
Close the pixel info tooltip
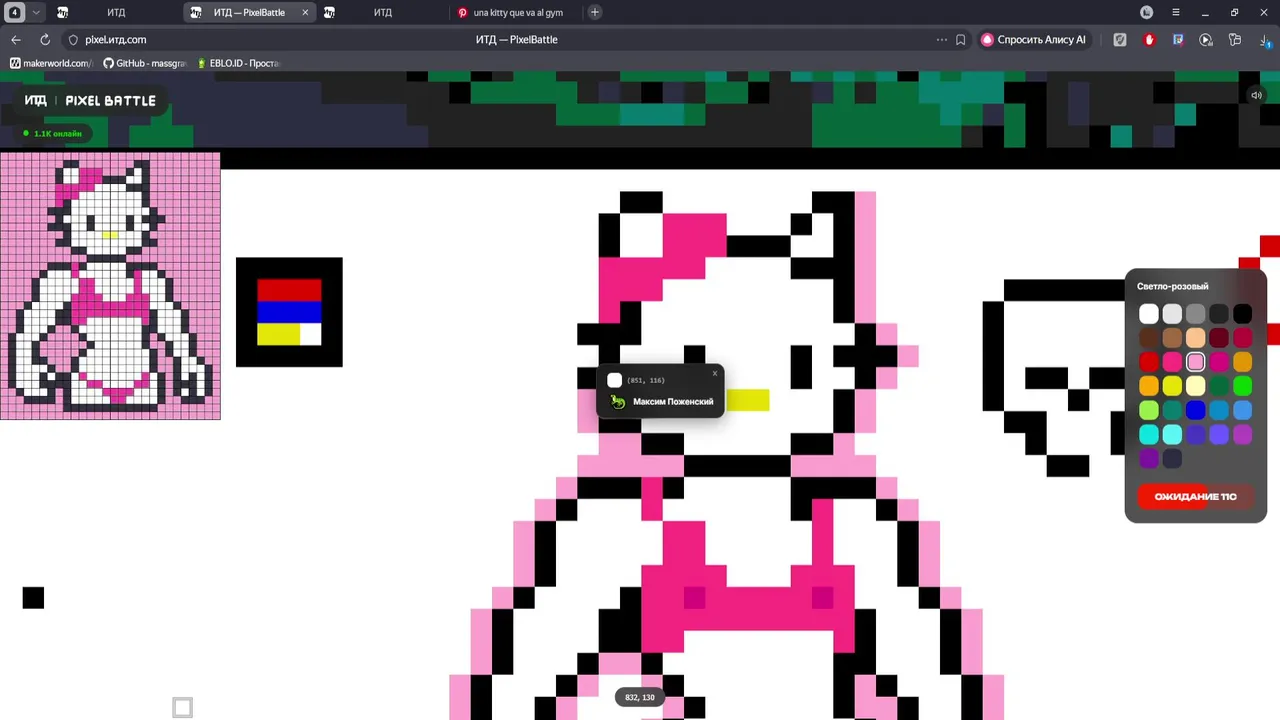(x=715, y=374)
